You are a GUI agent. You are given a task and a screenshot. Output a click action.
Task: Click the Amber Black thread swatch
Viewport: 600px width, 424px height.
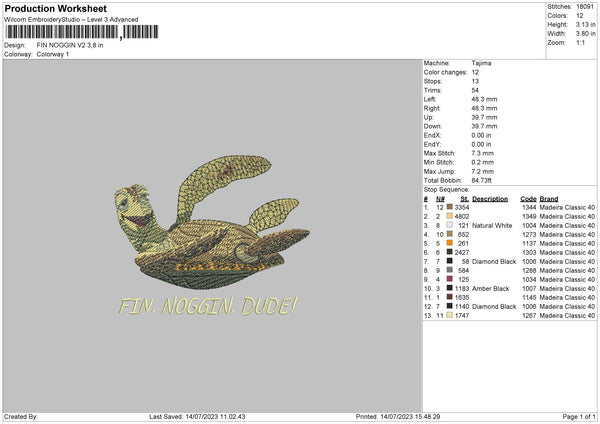[450, 288]
